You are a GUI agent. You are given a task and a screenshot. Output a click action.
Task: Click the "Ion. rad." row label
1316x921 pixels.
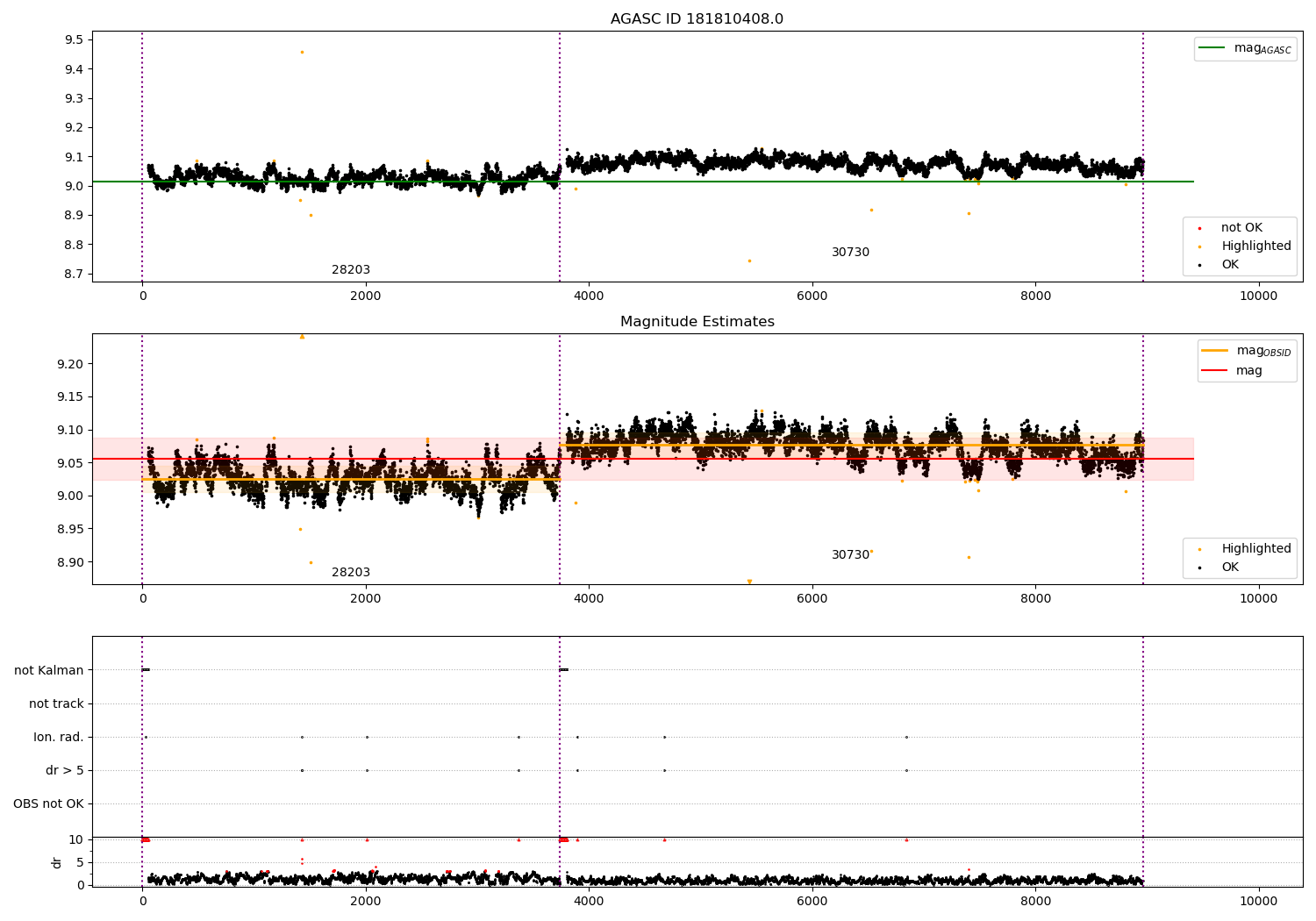[x=59, y=738]
